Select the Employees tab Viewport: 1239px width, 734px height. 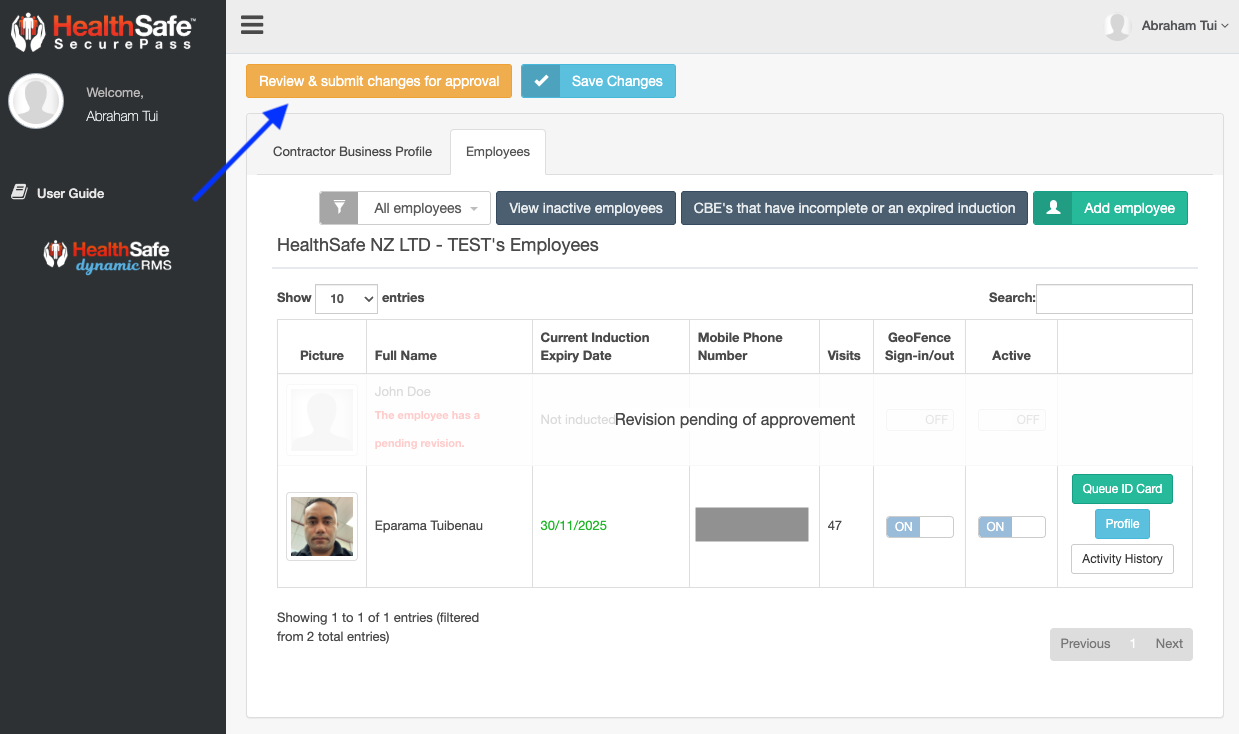pos(497,152)
